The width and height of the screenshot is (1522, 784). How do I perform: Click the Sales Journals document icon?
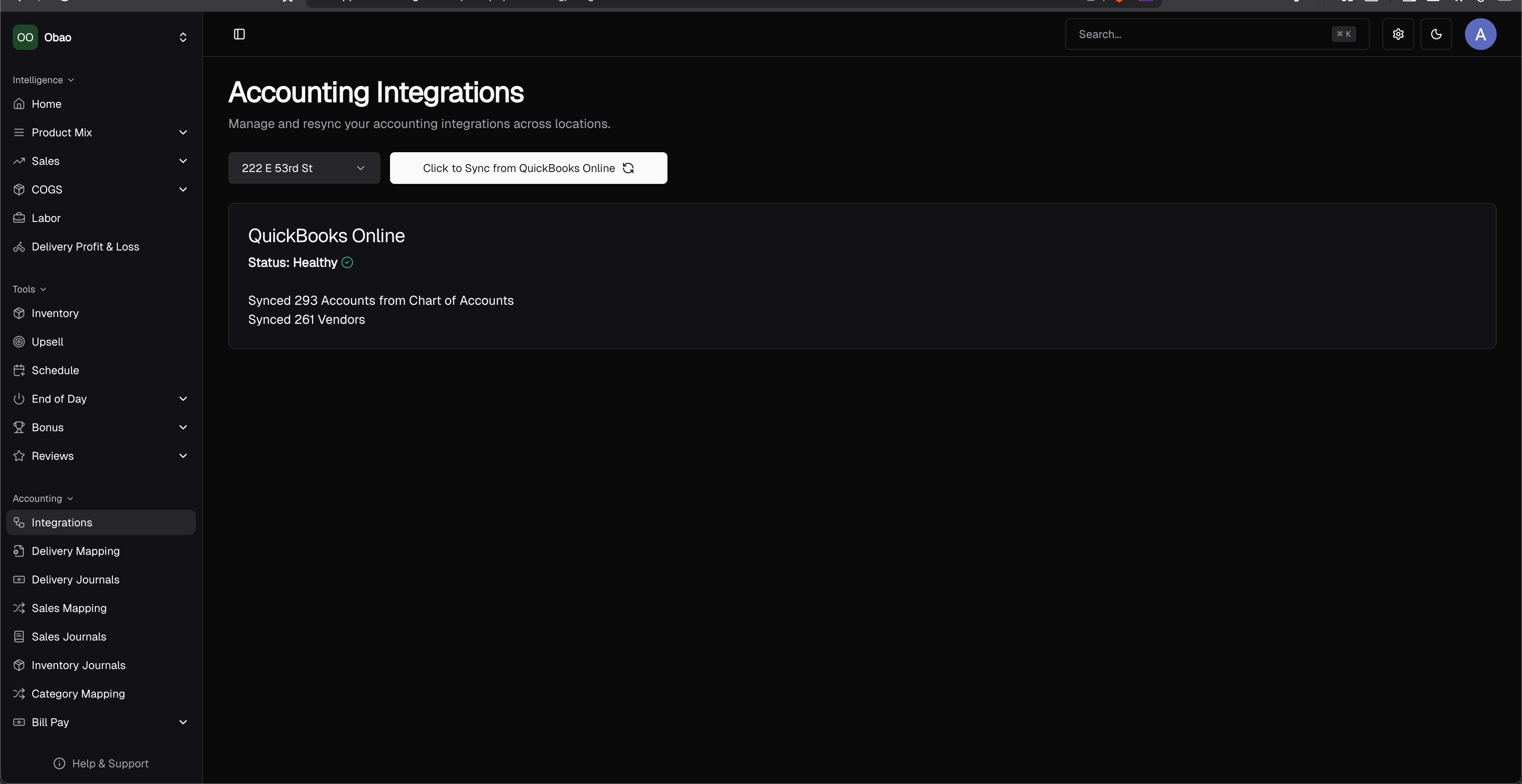coord(19,637)
